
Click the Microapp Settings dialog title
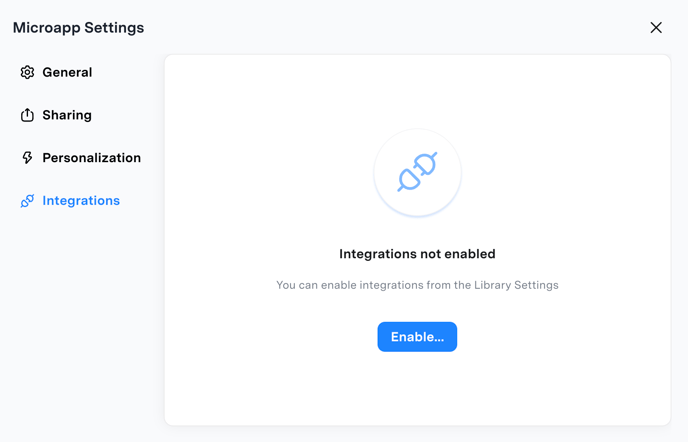(79, 28)
